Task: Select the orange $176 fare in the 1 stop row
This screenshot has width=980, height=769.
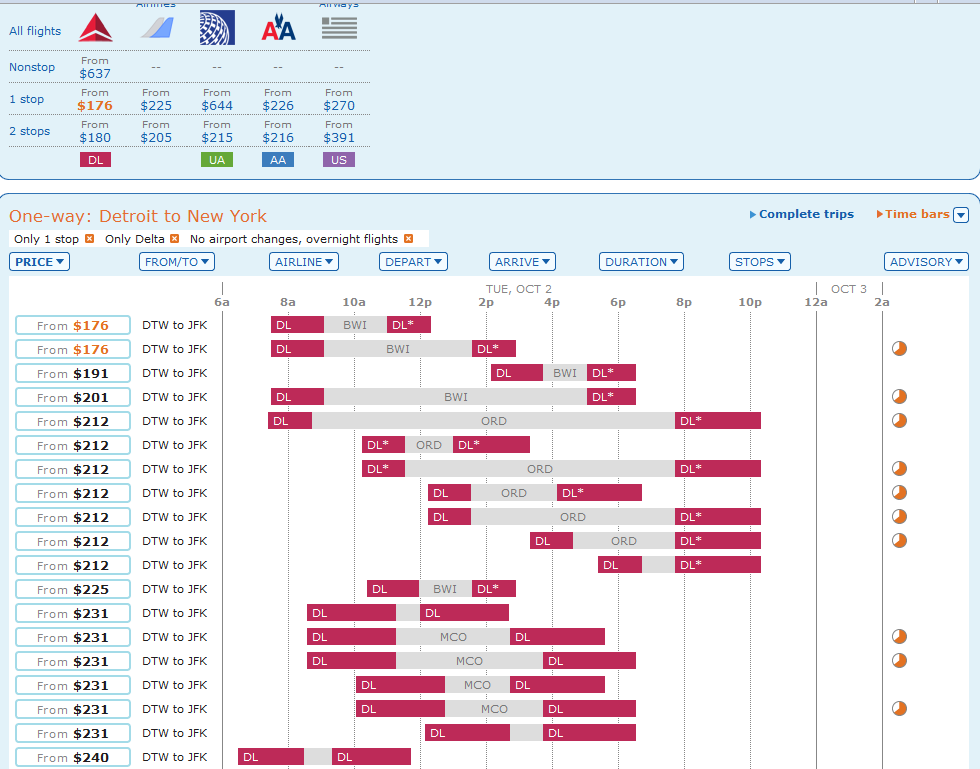Action: 95,106
